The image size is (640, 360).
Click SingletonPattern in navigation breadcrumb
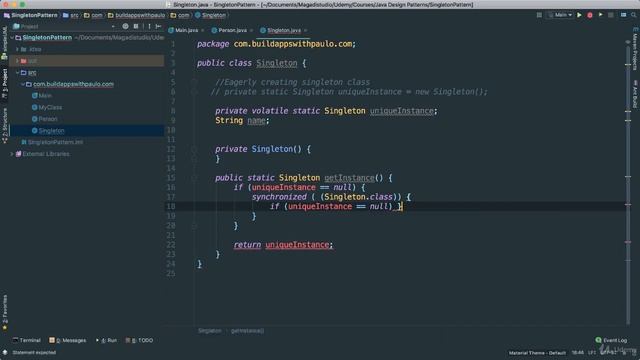[34, 15]
